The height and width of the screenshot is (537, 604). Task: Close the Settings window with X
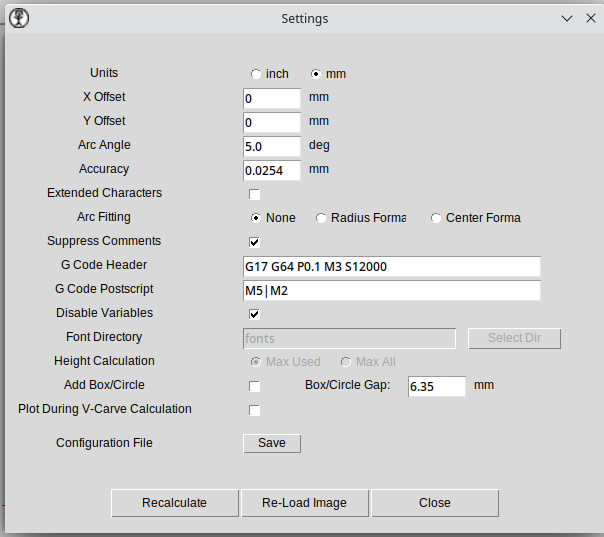coord(589,18)
